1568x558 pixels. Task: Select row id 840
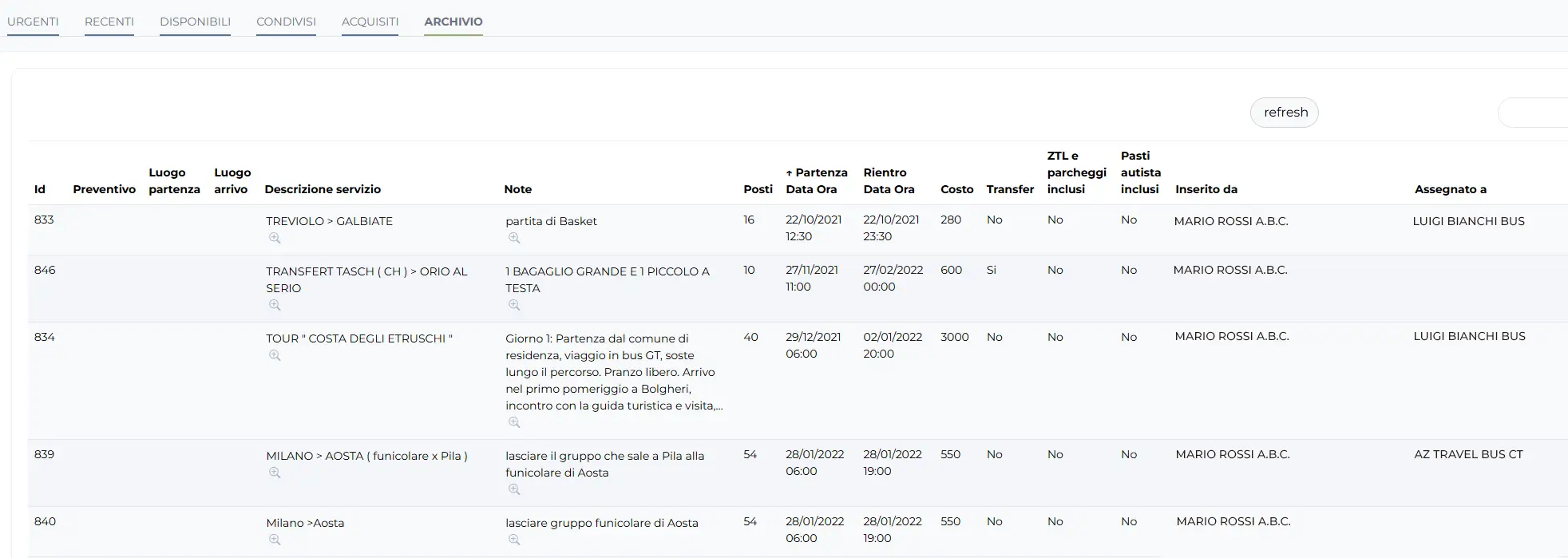pyautogui.click(x=45, y=521)
